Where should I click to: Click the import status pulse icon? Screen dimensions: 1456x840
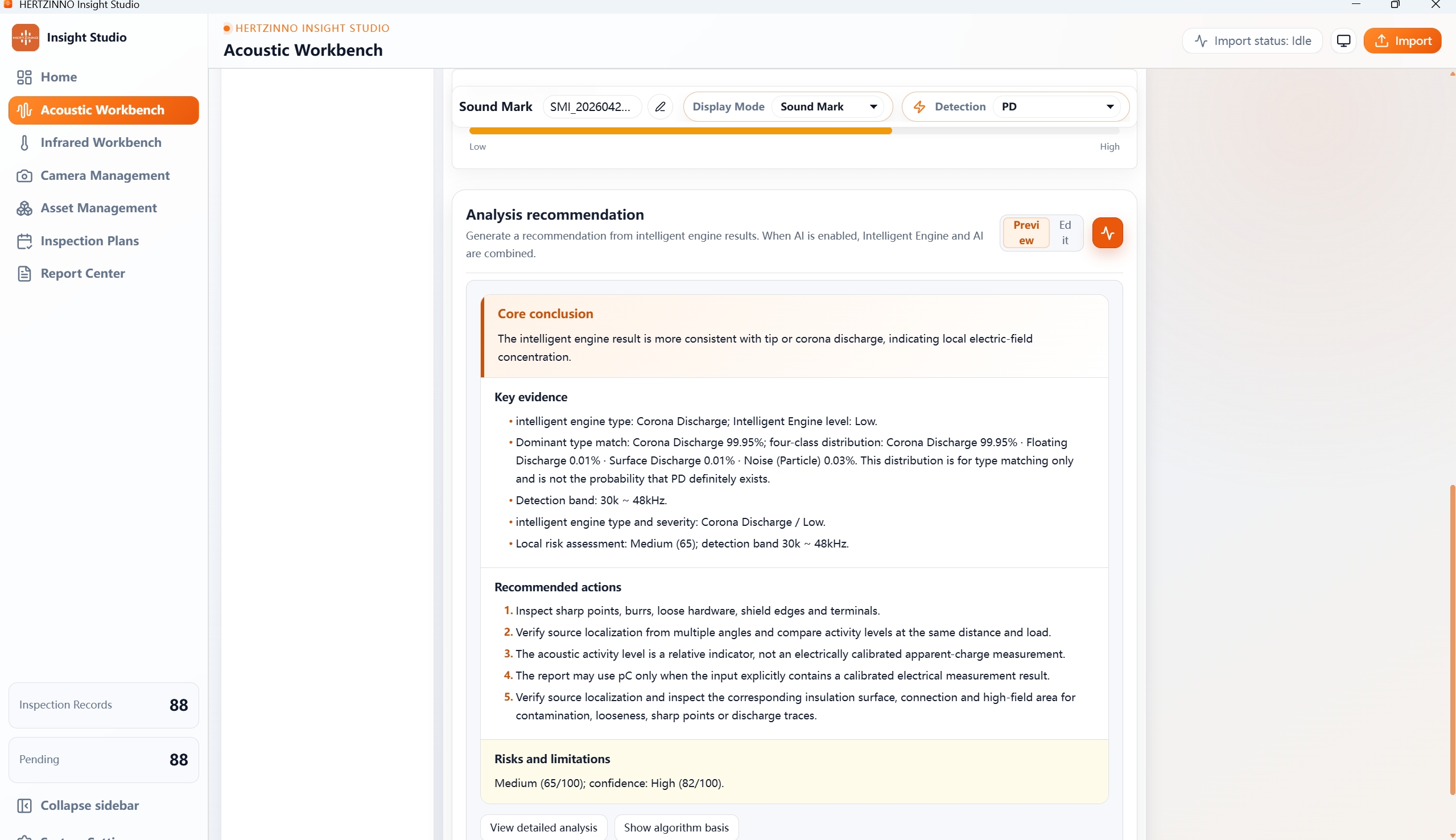(x=1201, y=41)
